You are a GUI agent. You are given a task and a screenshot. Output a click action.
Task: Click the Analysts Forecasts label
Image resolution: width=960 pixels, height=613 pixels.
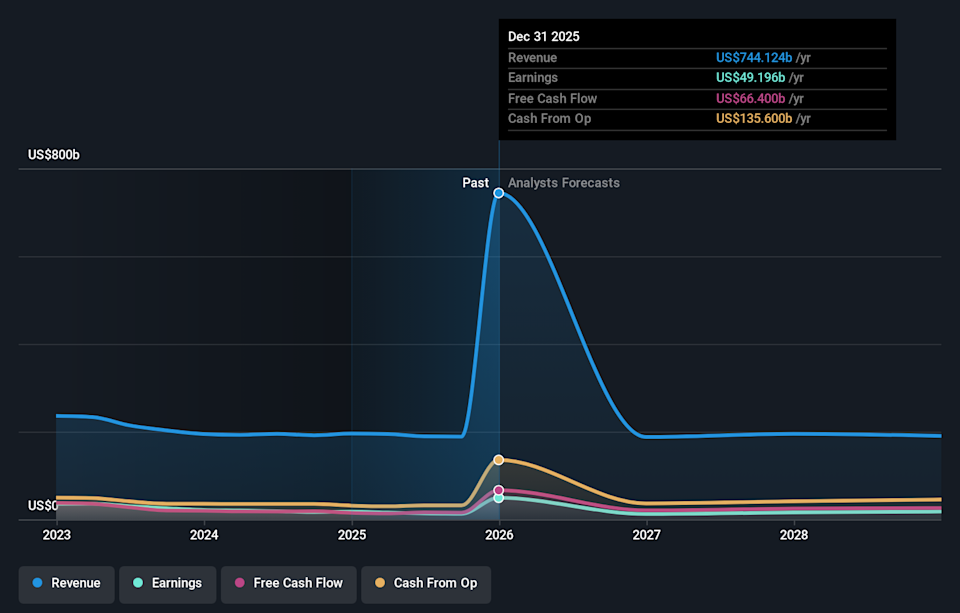(563, 183)
